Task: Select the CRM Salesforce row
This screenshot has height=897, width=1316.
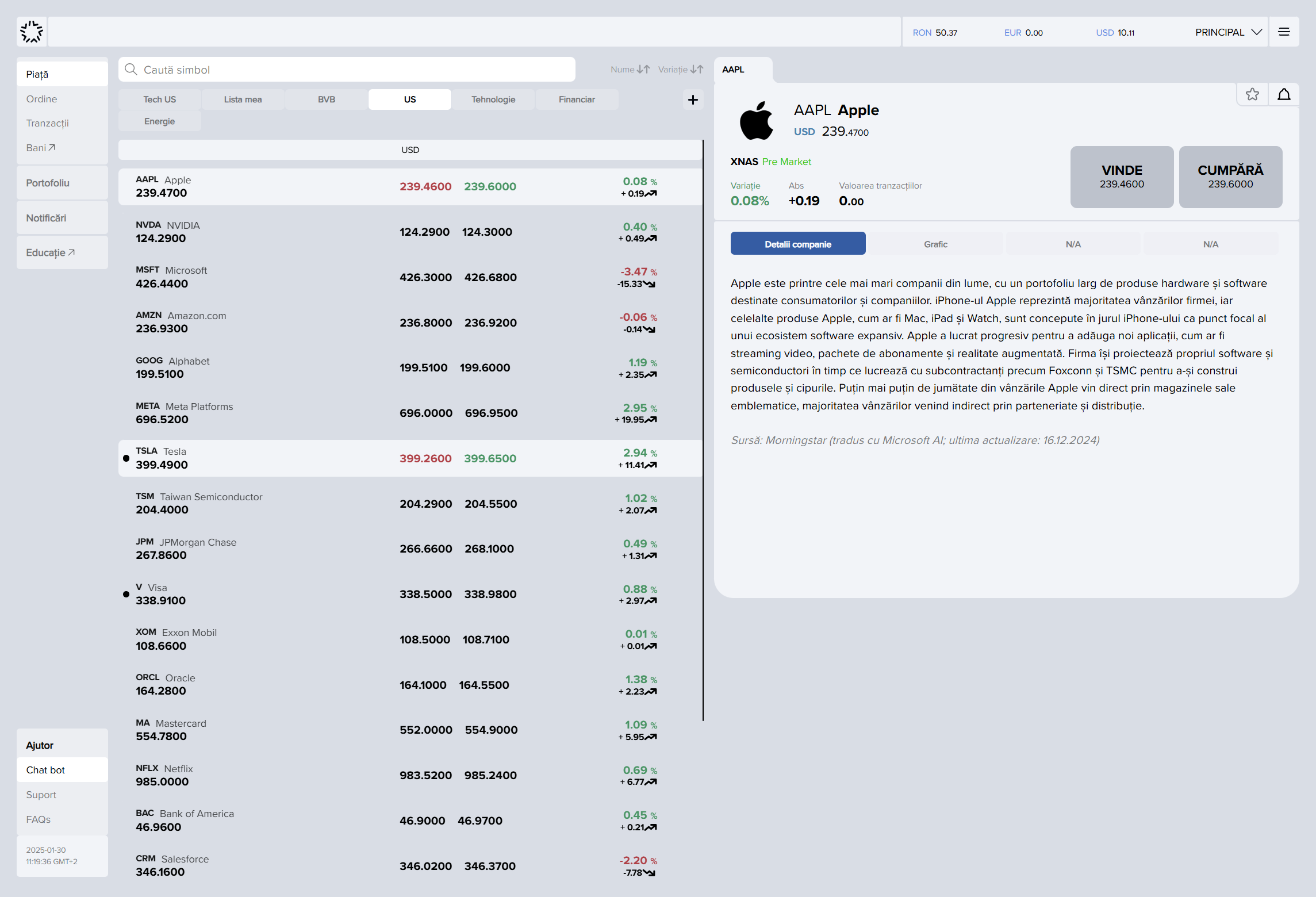Action: coord(410,866)
